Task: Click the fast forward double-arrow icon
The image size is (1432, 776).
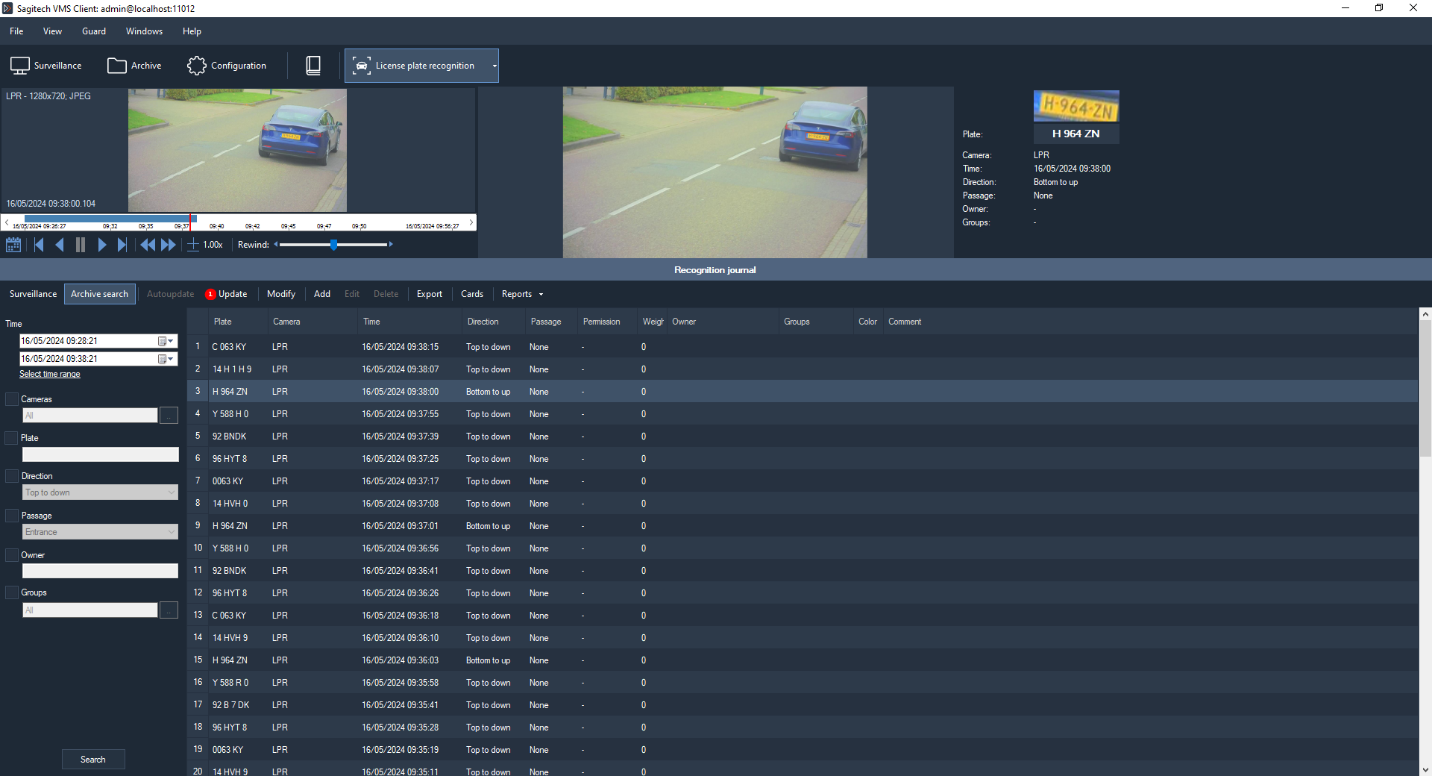Action: (168, 245)
